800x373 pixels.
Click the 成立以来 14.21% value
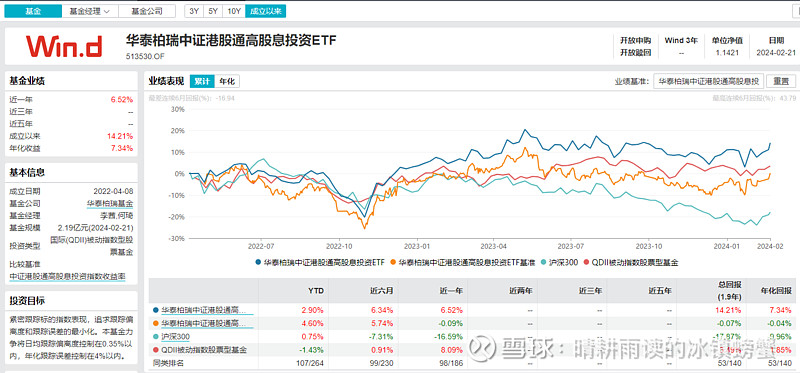[x=120, y=136]
